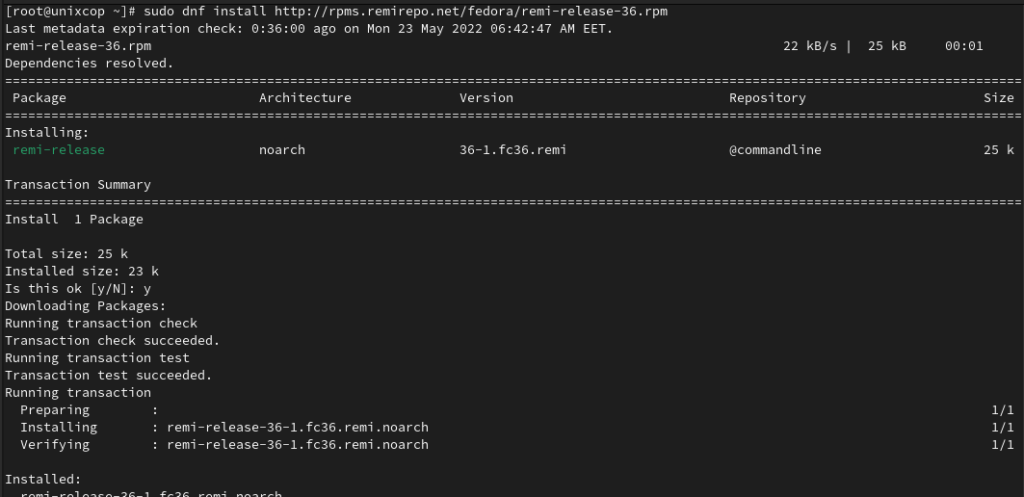
Task: Click the Size column header
Action: click(999, 98)
